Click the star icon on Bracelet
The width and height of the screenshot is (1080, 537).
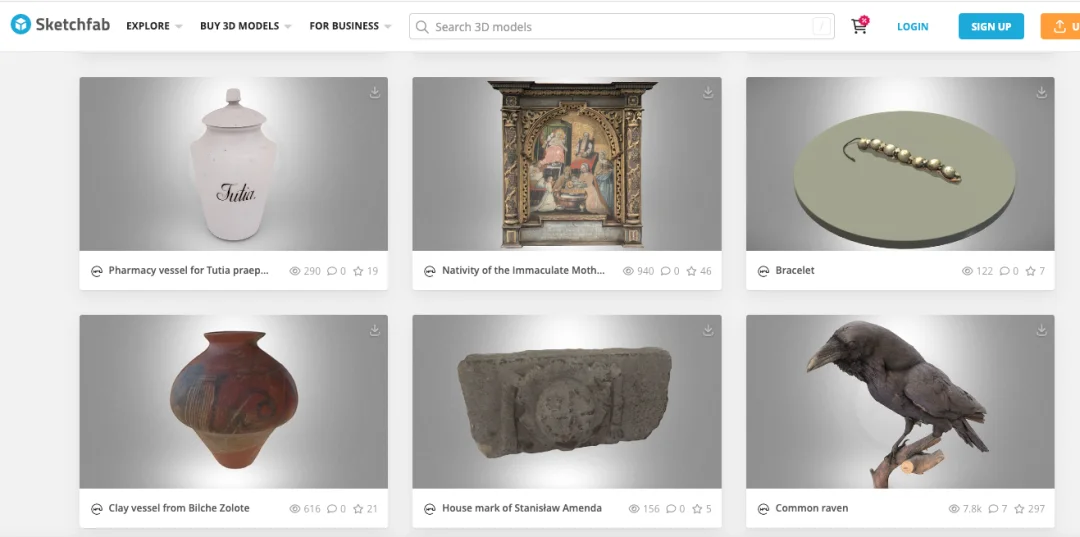(1033, 271)
